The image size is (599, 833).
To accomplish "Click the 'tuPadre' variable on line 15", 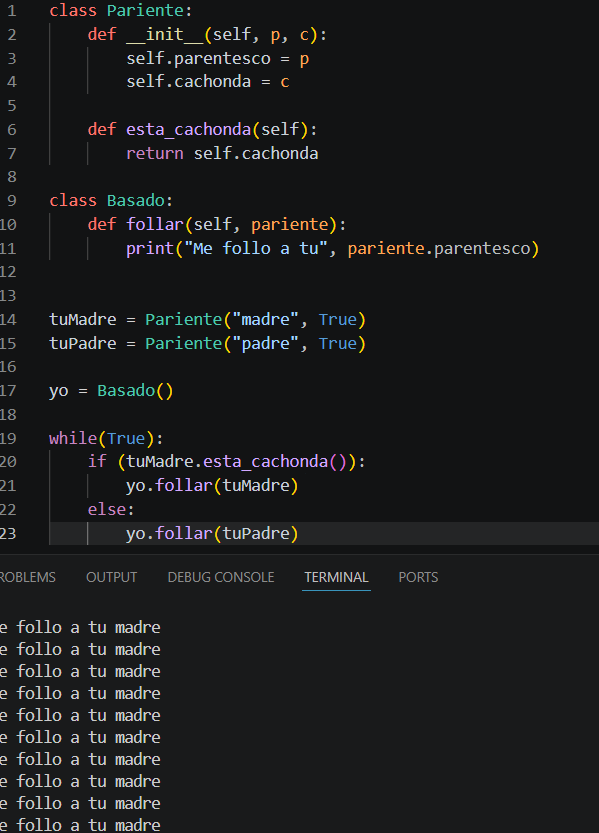I will 82,343.
